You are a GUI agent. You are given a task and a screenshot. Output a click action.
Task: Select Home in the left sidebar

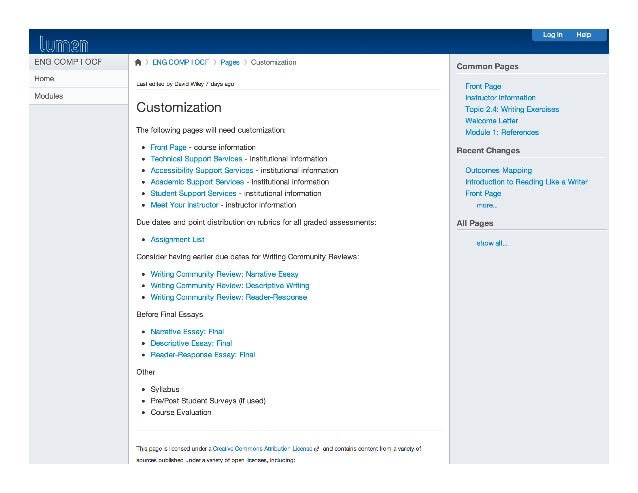79,79
